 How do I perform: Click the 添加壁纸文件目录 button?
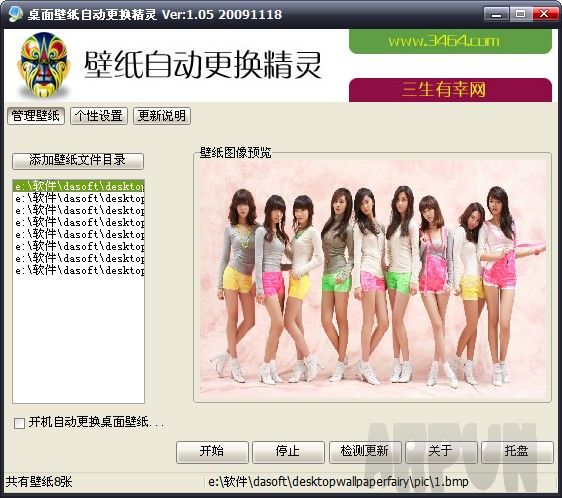pyautogui.click(x=78, y=161)
